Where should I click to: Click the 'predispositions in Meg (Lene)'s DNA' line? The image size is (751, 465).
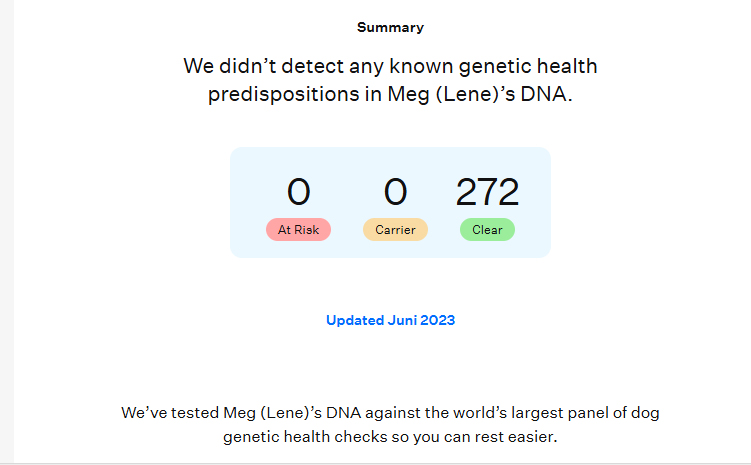click(390, 94)
